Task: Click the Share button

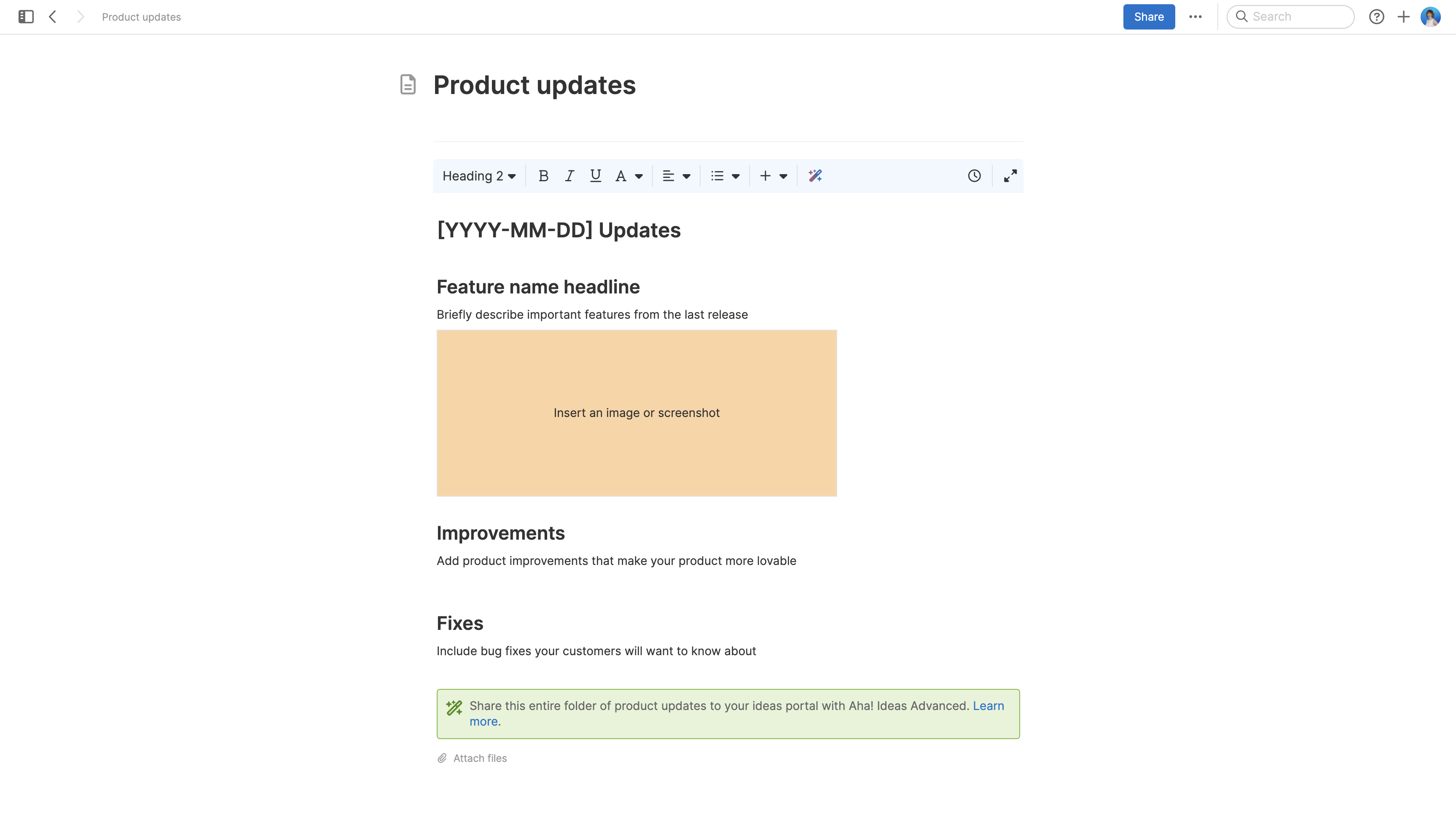Action: click(1148, 17)
